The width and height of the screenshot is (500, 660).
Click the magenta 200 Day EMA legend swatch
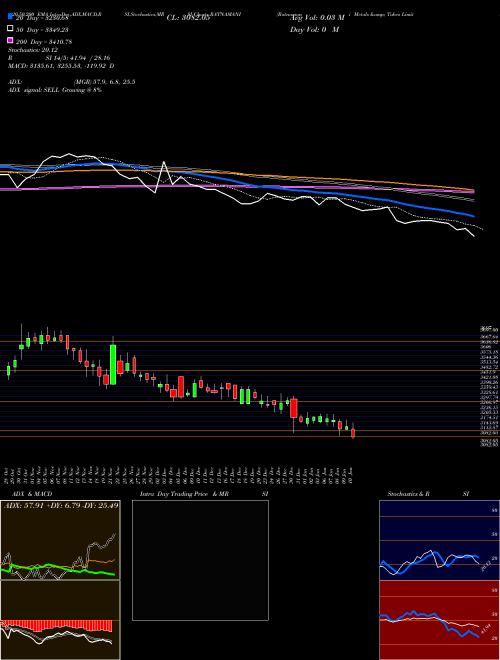11,41
